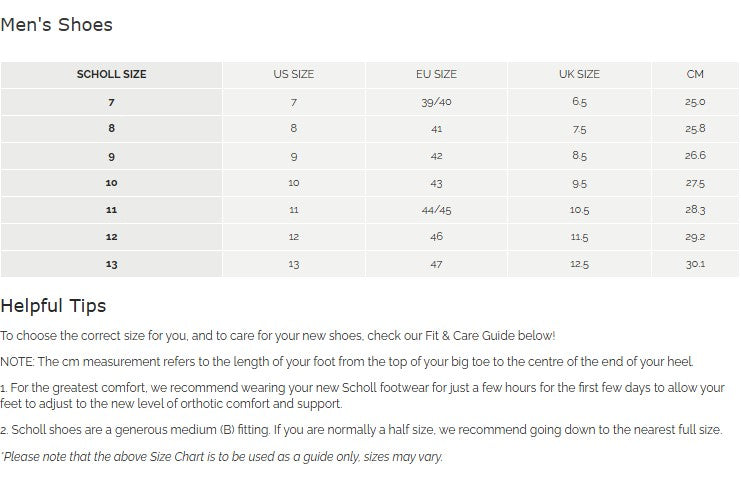The width and height of the screenshot is (741, 480).
Task: Click the EU SIZE column header
Action: point(436,75)
